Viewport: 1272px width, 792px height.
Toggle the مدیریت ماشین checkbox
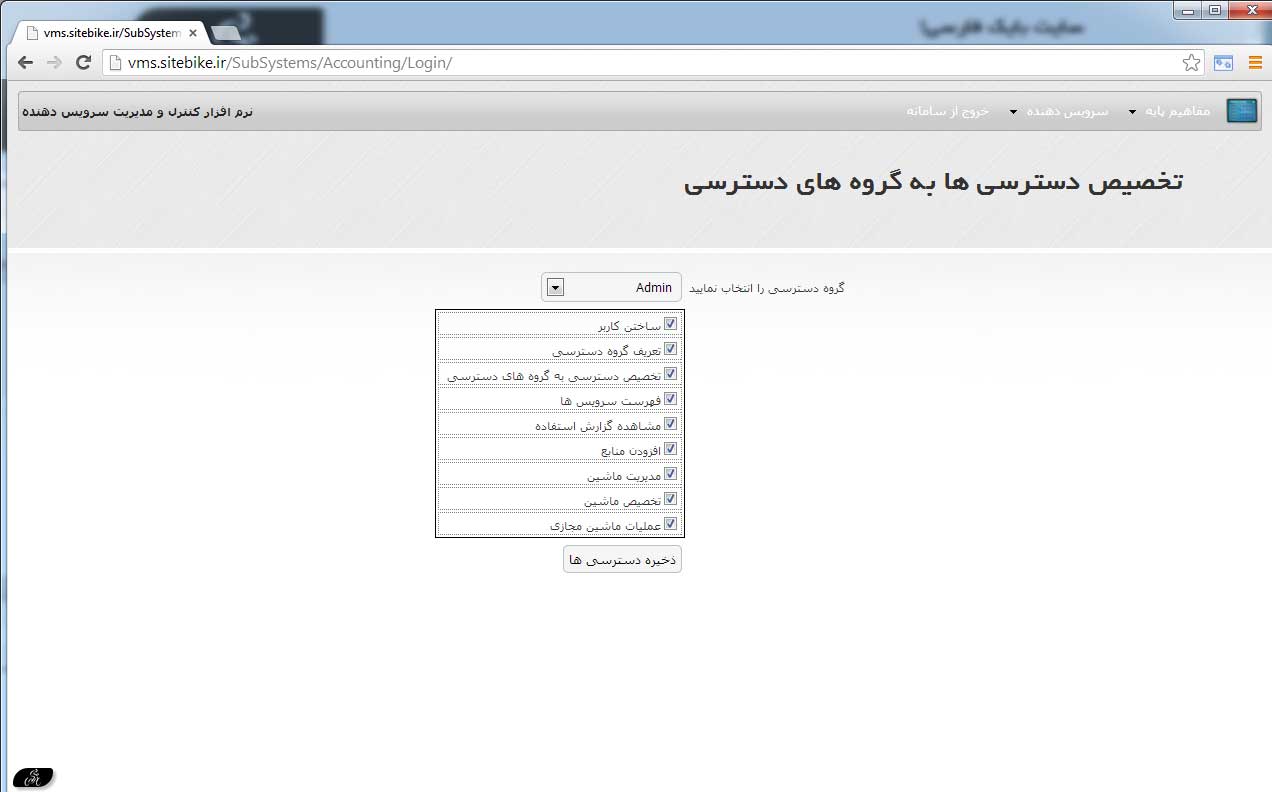[x=671, y=474]
